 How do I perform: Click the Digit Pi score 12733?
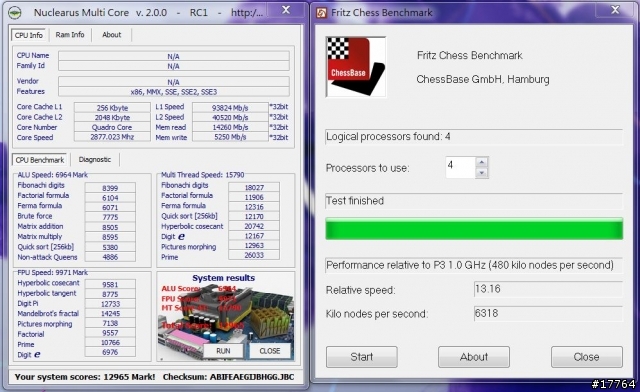(x=110, y=304)
